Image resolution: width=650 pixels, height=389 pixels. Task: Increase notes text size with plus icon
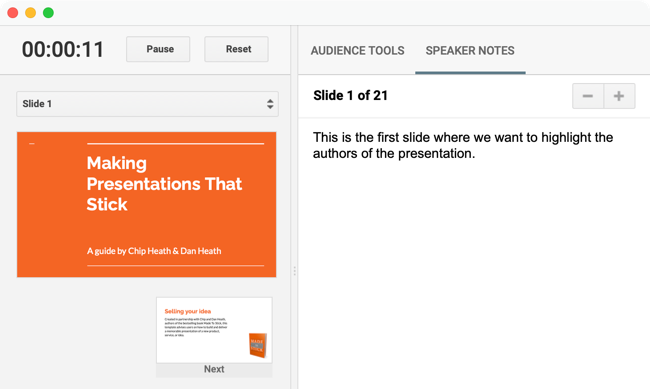tap(619, 96)
